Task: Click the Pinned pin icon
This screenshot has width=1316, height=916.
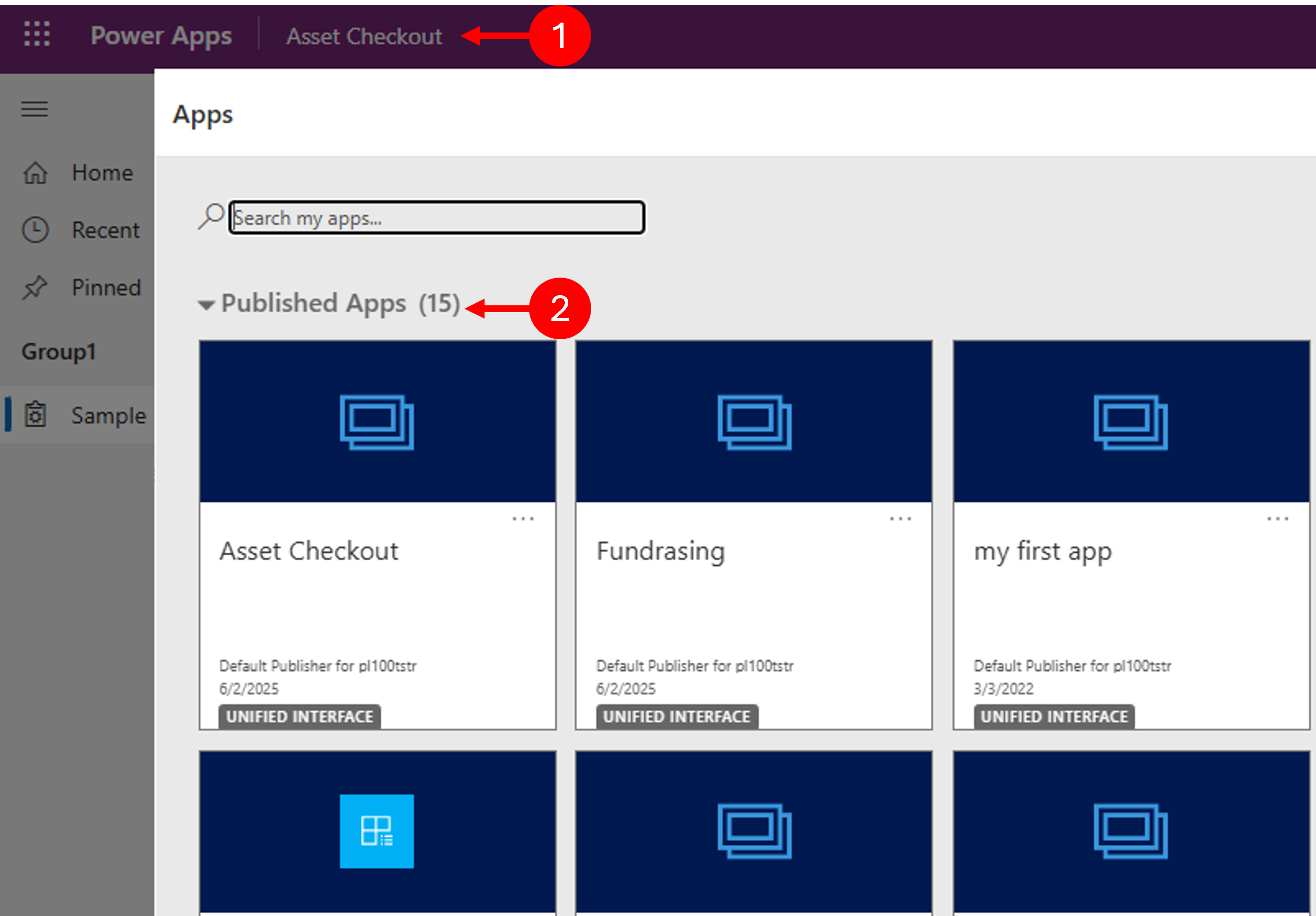Action: click(35, 288)
